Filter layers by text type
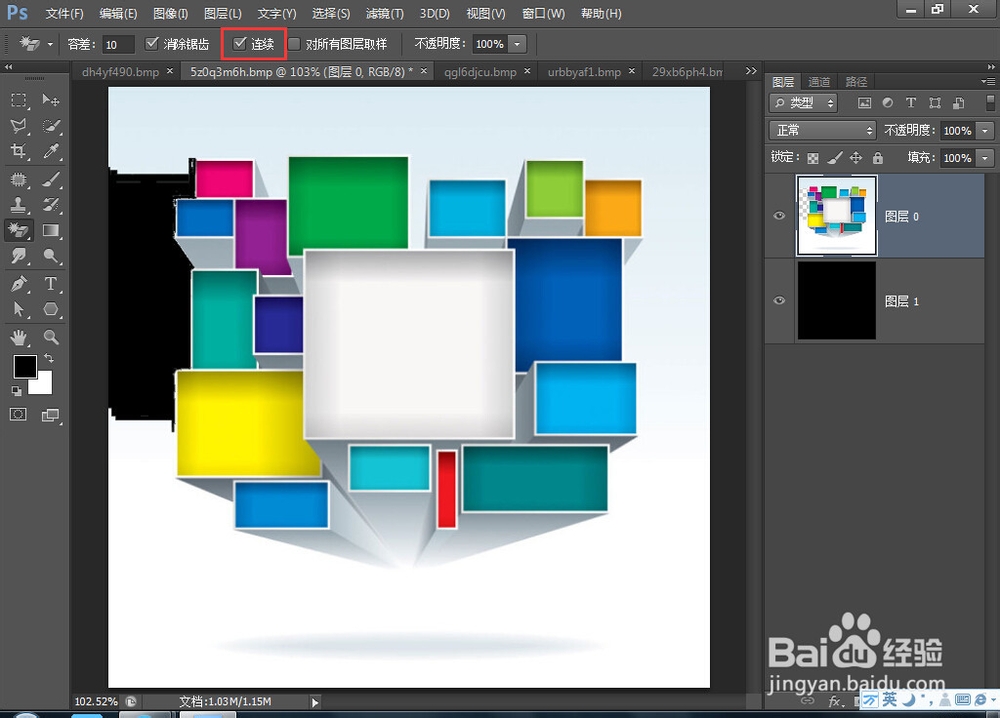The height and width of the screenshot is (718, 1000). point(911,103)
